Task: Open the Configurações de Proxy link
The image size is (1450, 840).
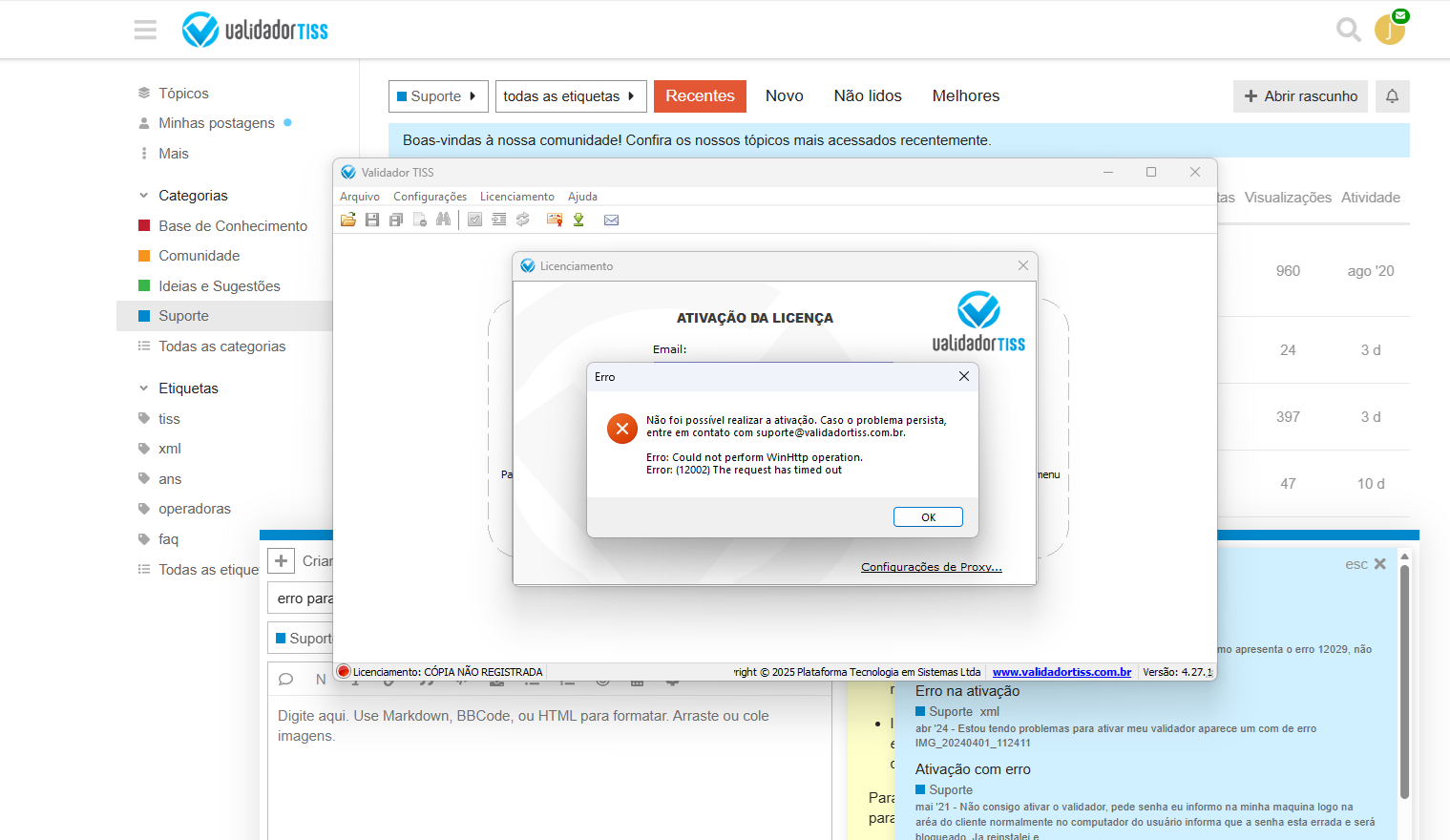Action: (931, 567)
